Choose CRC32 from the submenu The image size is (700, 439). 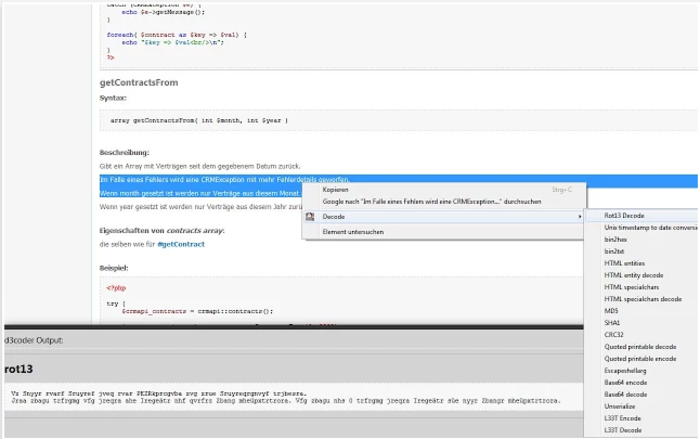click(614, 334)
